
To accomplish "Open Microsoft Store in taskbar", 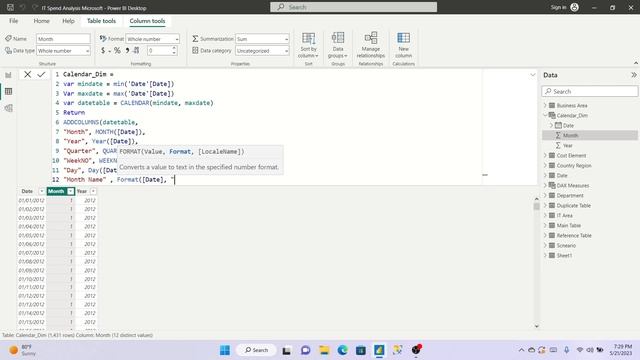I will point(361,350).
